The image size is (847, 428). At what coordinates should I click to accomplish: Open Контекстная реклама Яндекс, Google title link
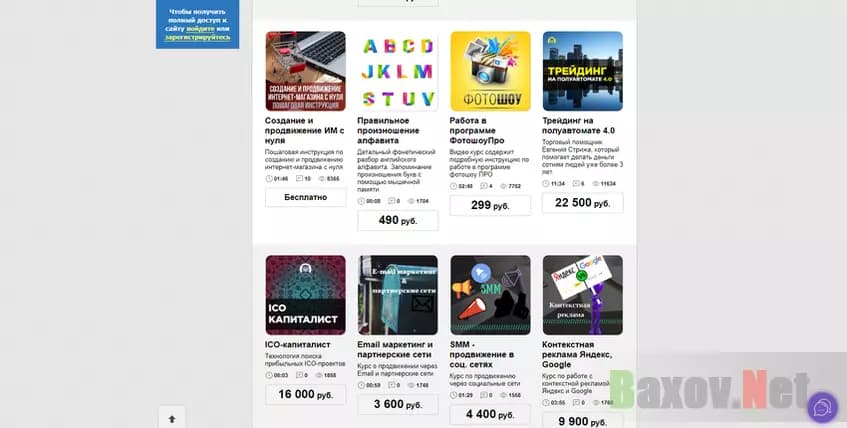(577, 355)
